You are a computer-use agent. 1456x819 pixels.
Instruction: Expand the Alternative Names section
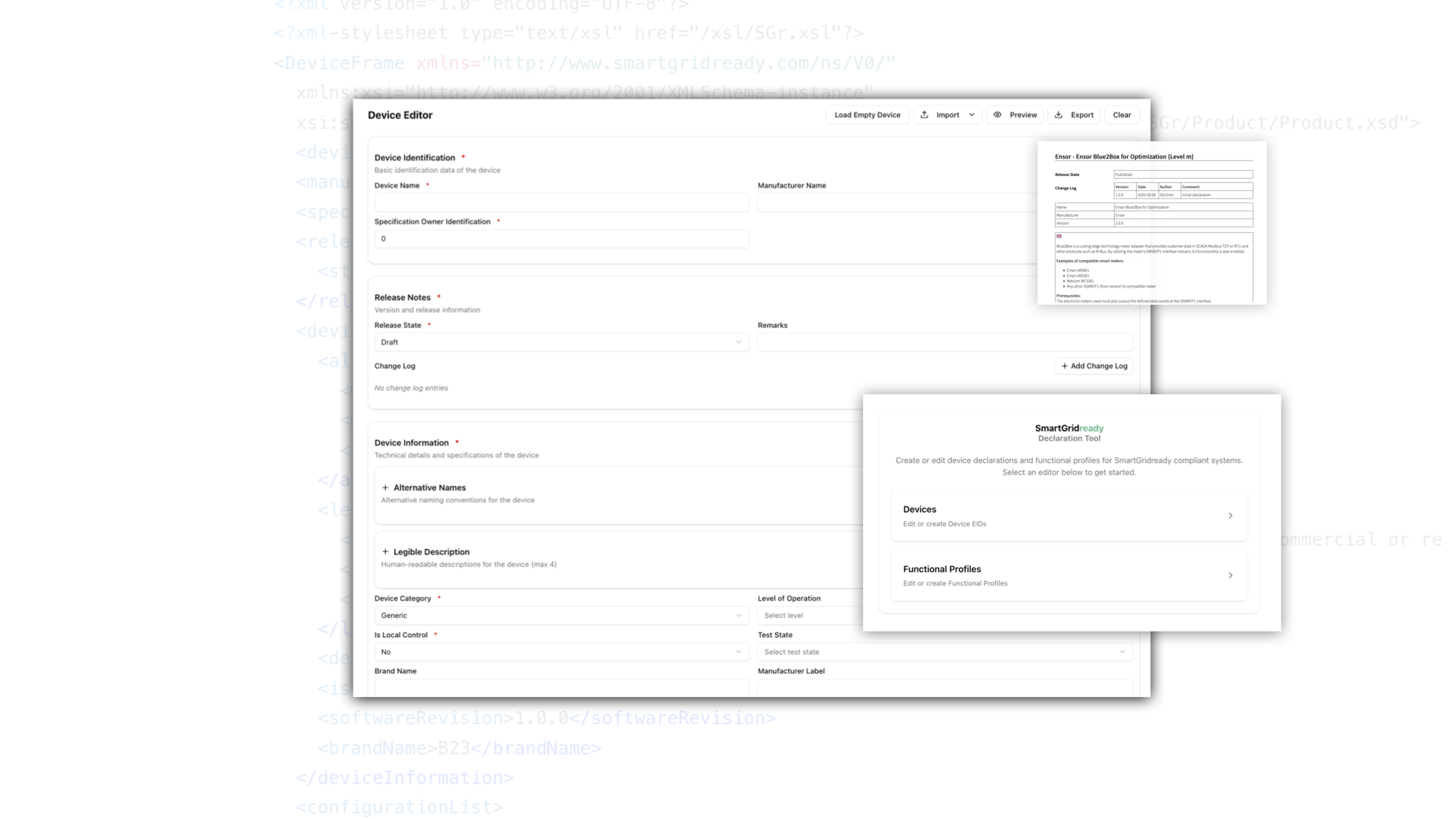tap(619, 494)
